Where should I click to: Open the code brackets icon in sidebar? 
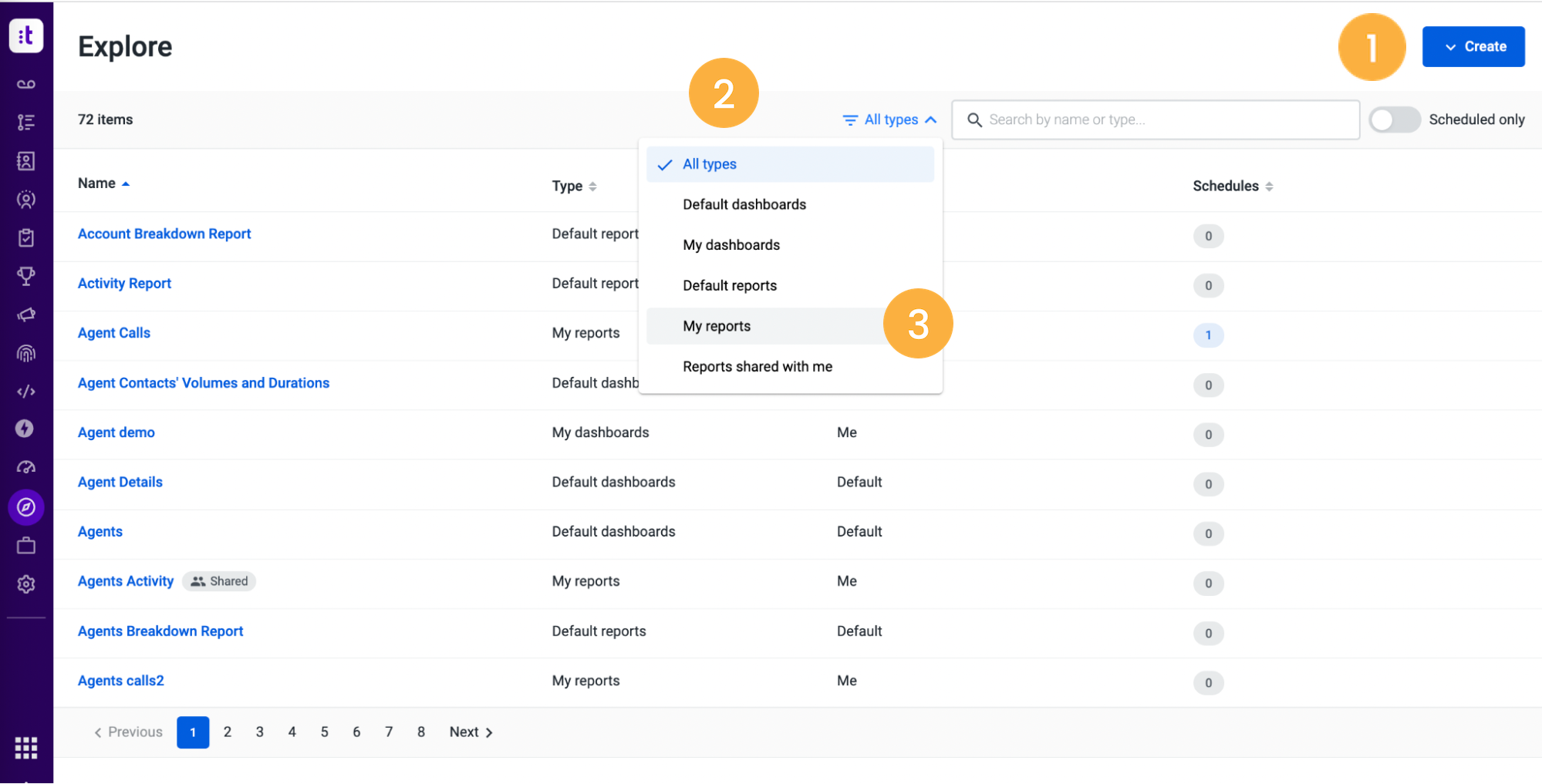point(25,392)
